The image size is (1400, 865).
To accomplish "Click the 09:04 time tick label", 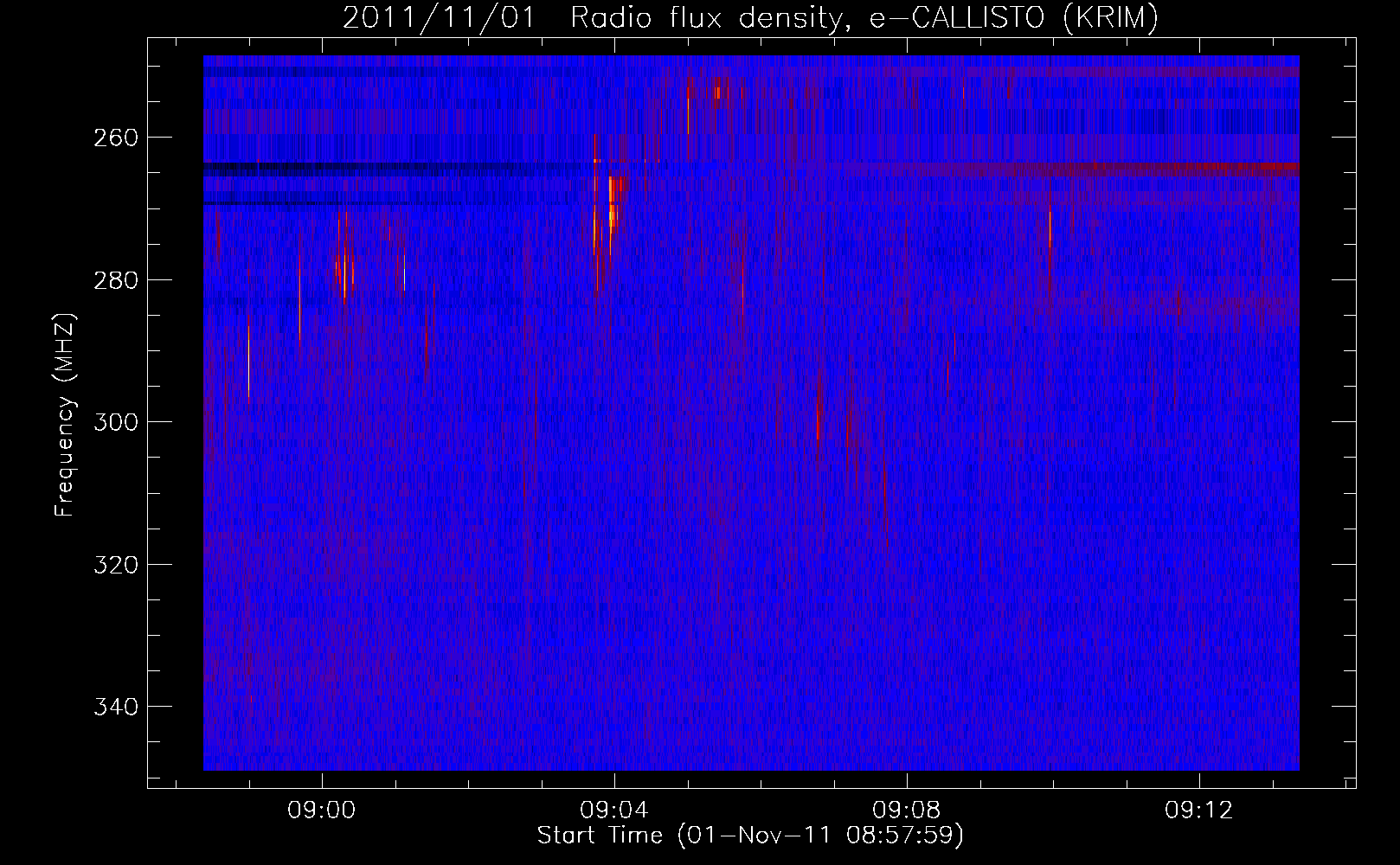I will coord(614,811).
